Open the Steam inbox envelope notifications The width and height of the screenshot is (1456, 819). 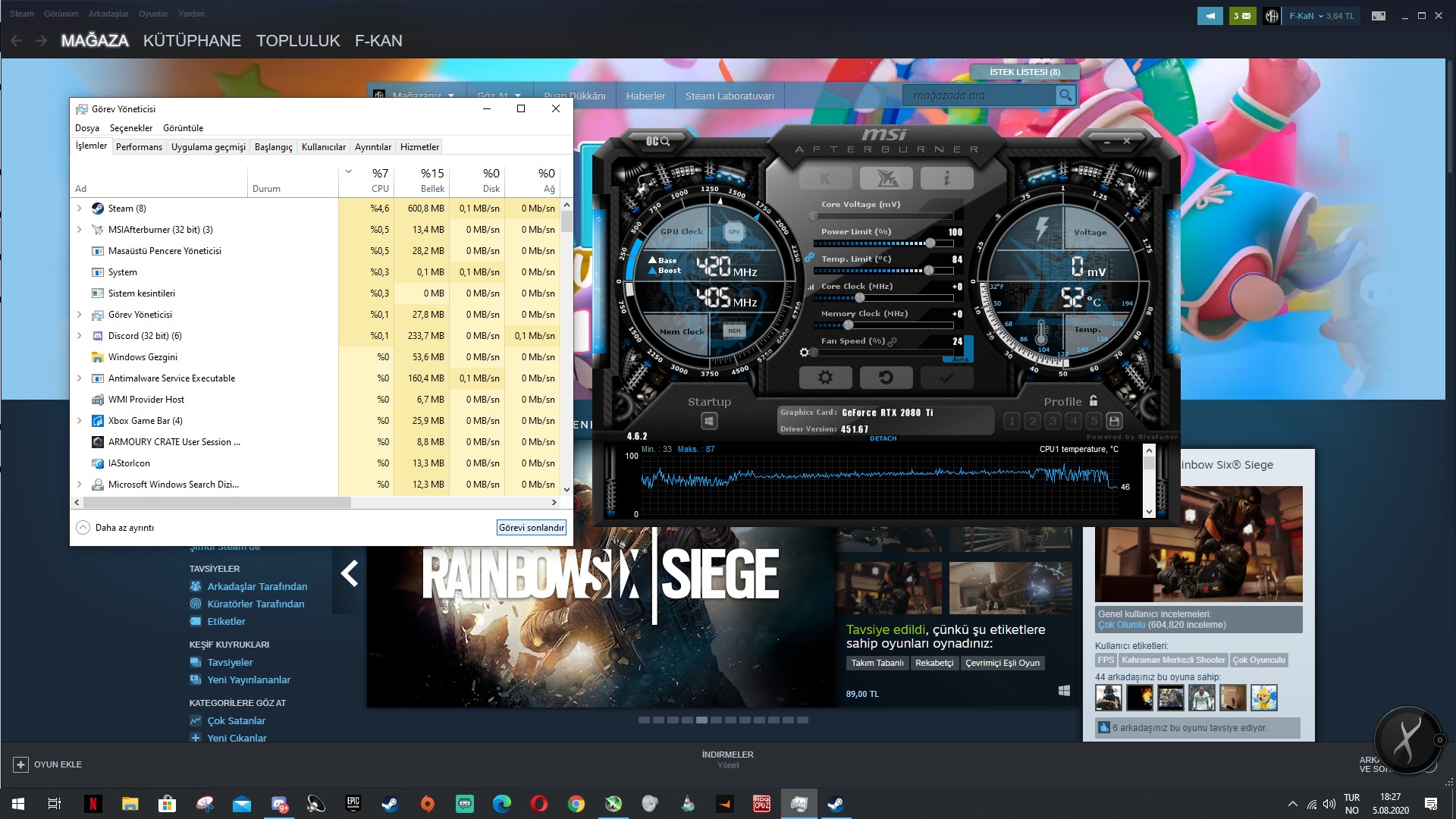[1242, 16]
